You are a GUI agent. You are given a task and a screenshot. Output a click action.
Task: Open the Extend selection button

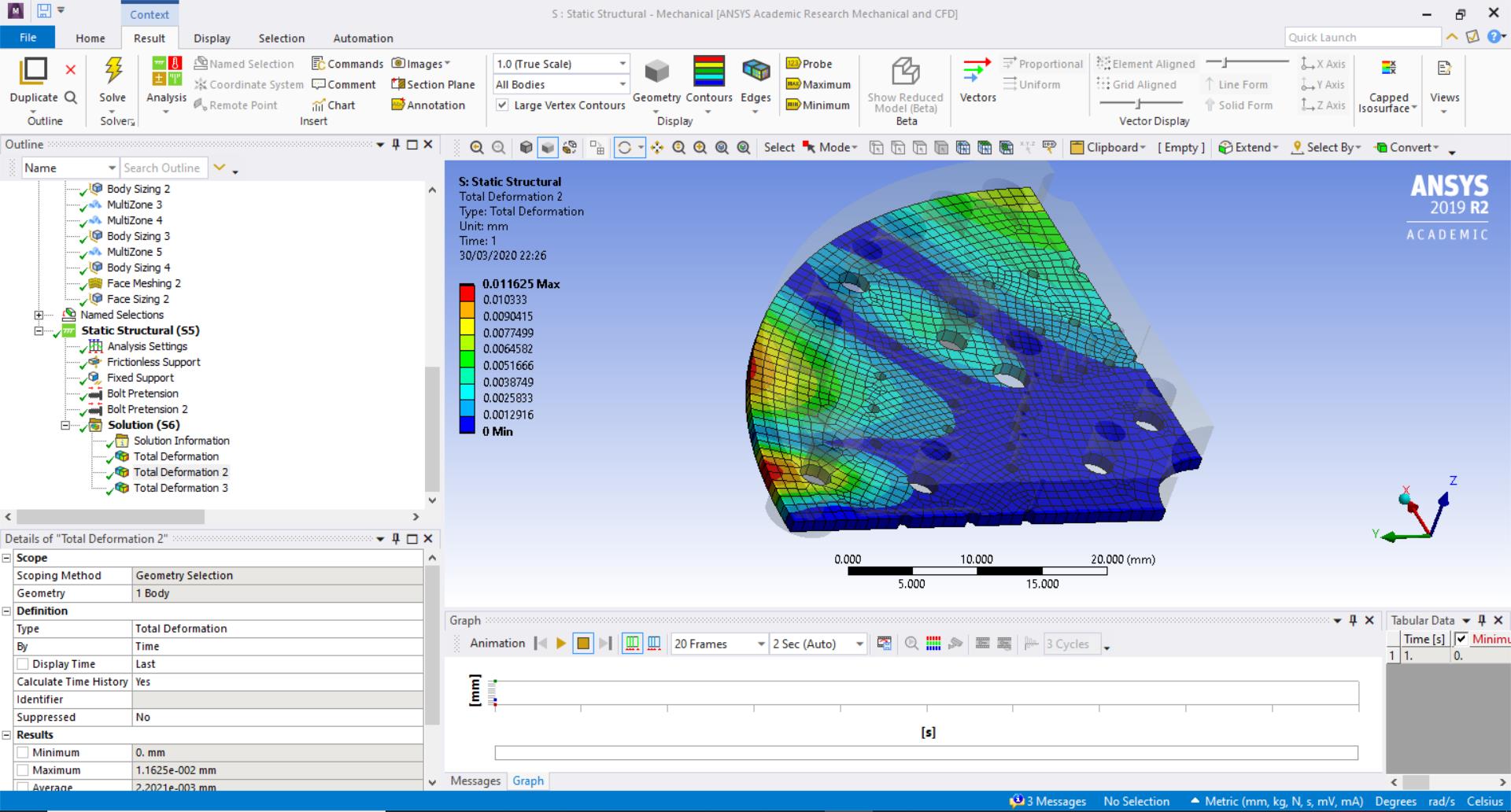click(1248, 147)
